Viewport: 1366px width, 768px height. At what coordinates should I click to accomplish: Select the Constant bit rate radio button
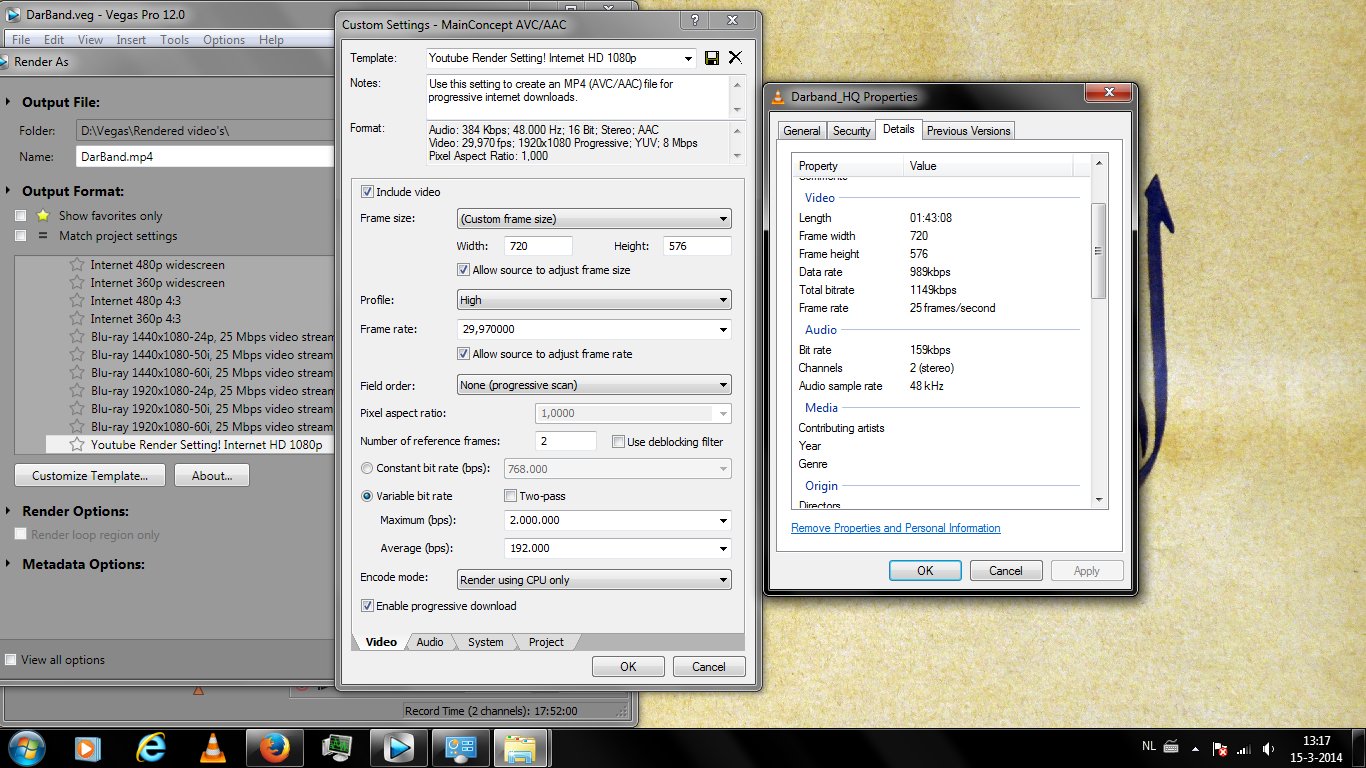[367, 468]
